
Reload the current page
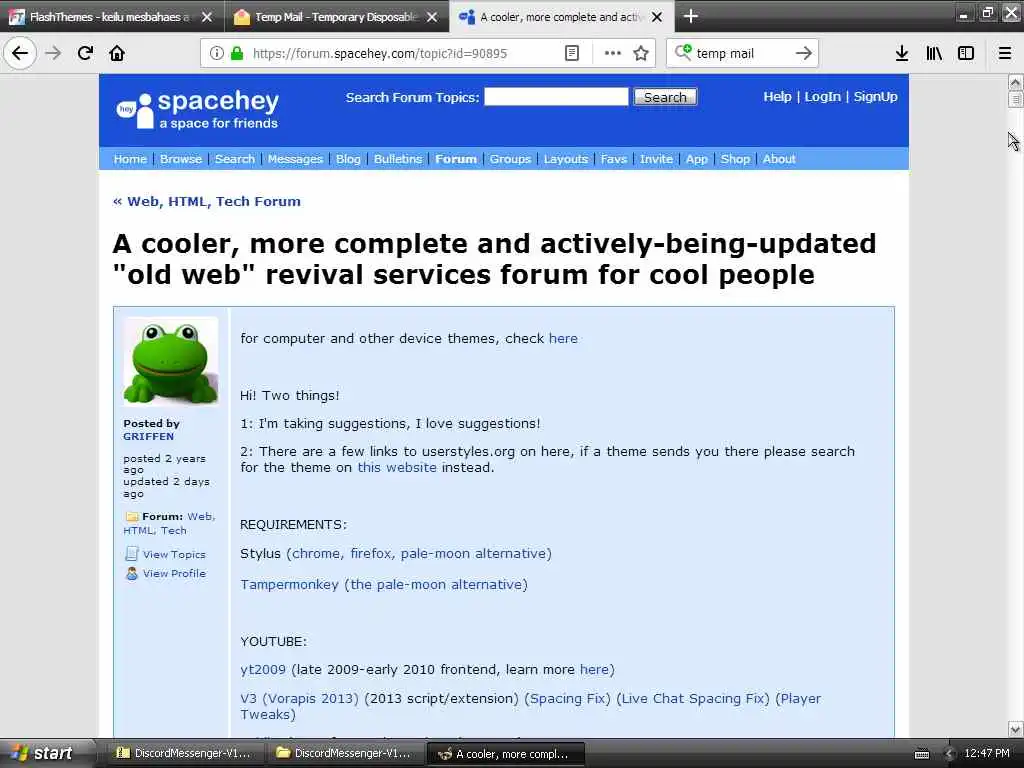[85, 53]
